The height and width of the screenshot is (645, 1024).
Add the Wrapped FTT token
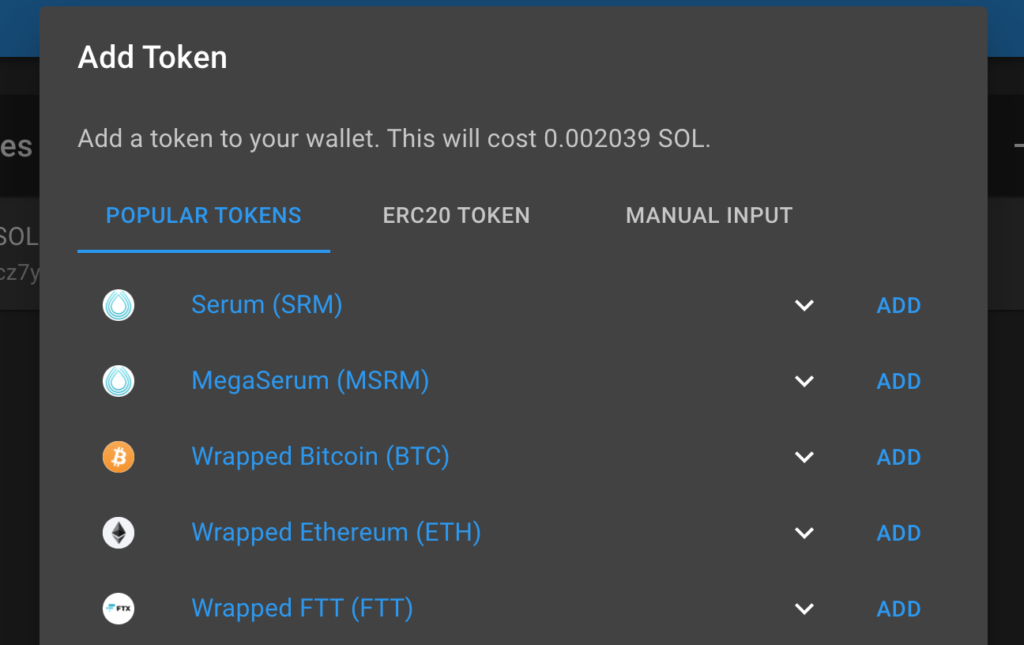click(899, 608)
